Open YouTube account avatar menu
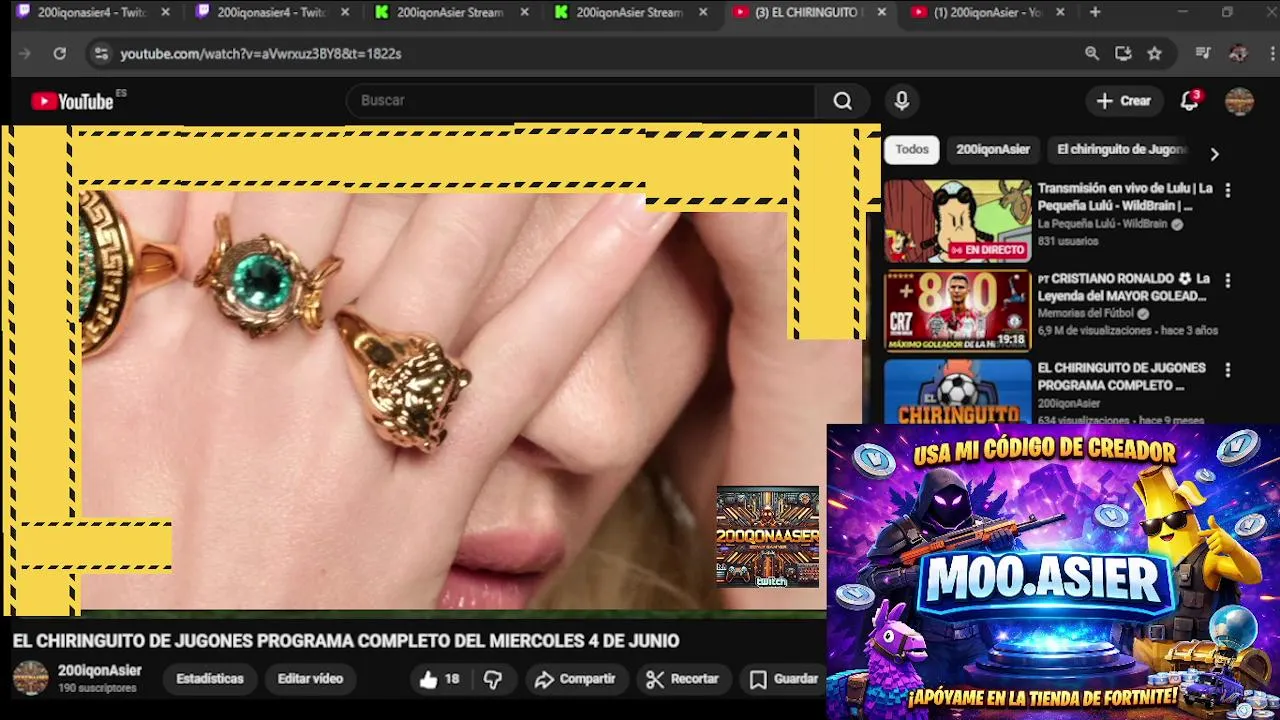 pyautogui.click(x=1239, y=101)
